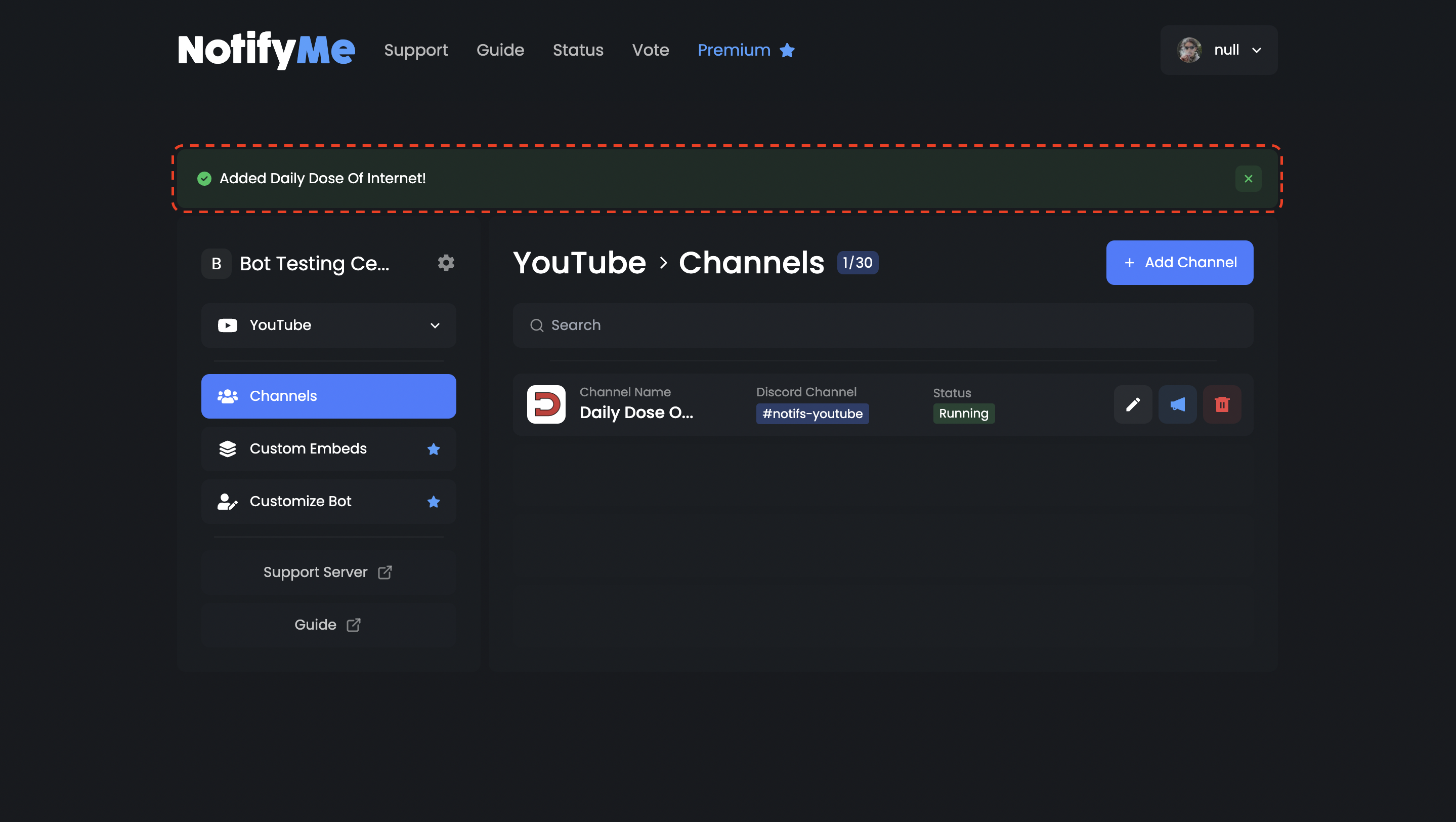Click the Premium star icon in navbar
Image resolution: width=1456 pixels, height=822 pixels.
tap(787, 50)
